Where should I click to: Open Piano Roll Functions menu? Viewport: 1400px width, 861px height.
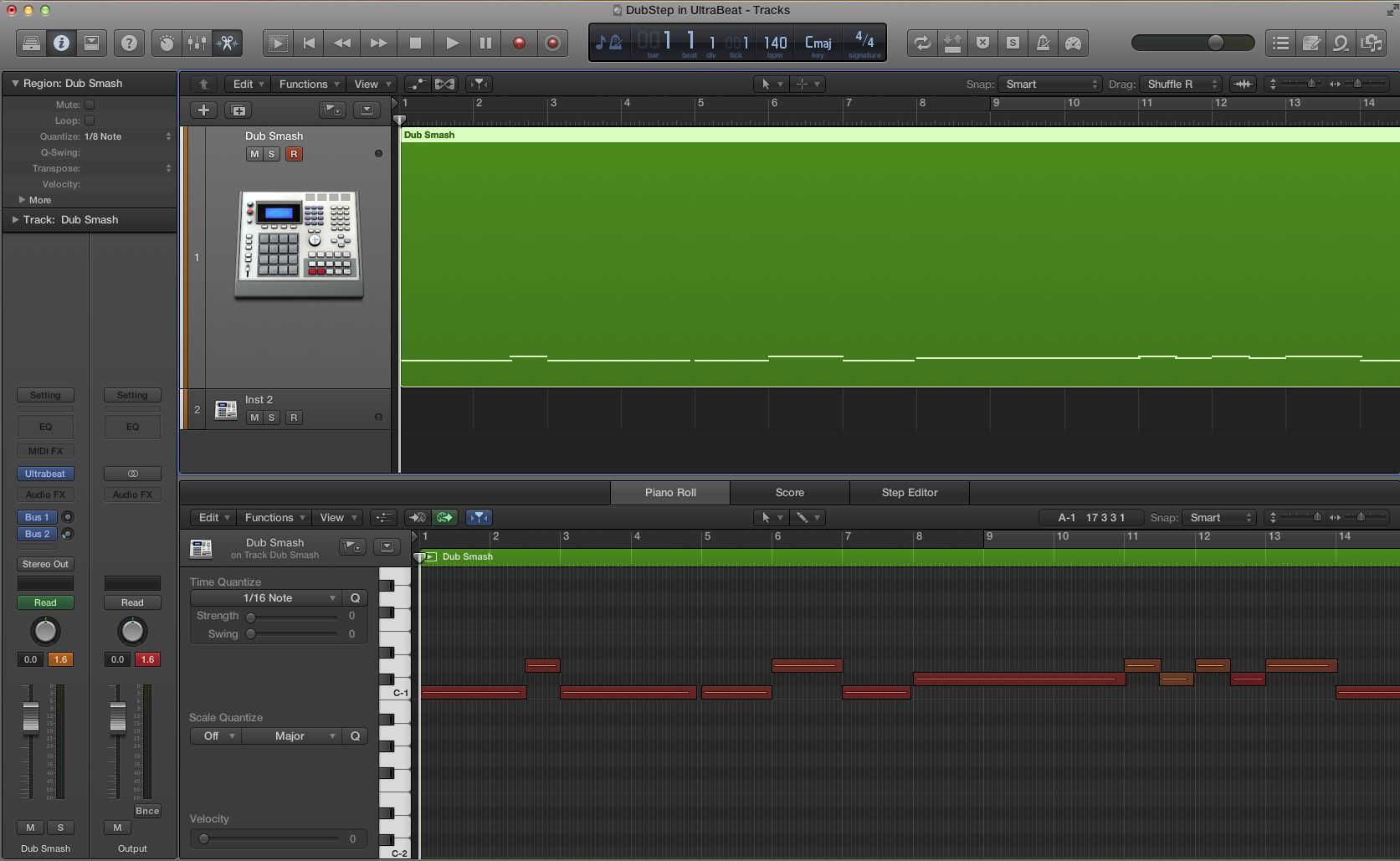click(274, 517)
